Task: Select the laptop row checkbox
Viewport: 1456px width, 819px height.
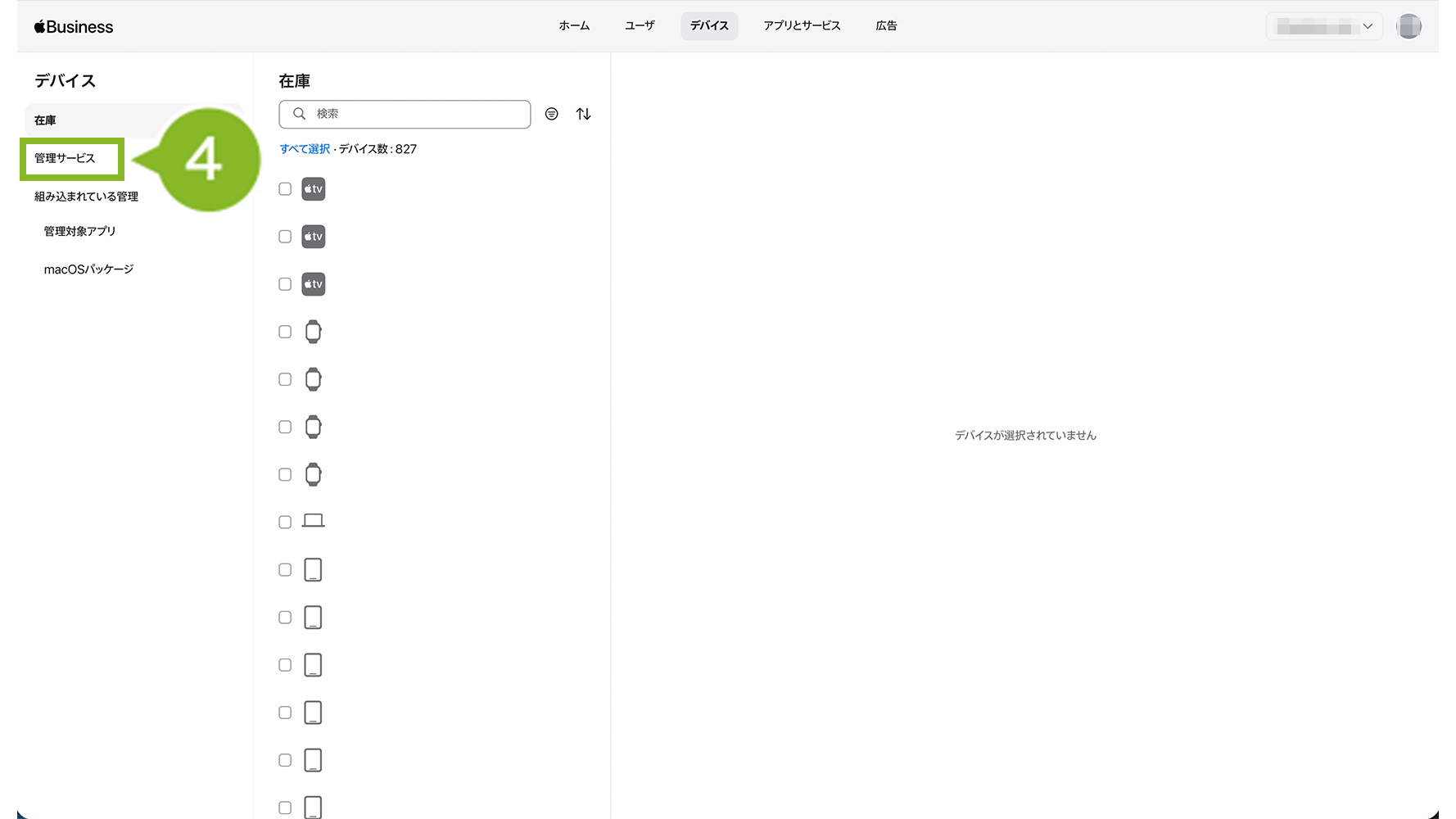Action: 285,522
